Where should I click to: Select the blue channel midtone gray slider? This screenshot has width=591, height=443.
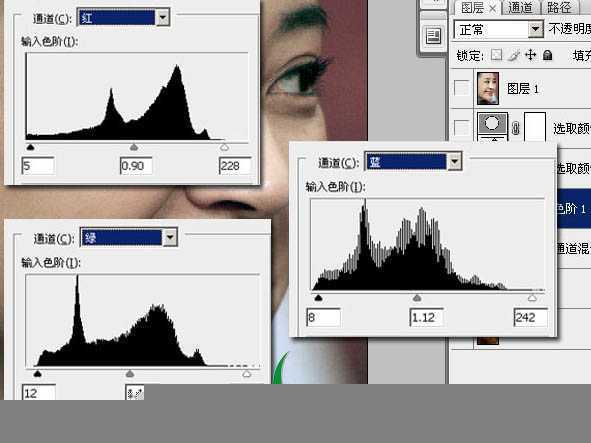pos(417,298)
